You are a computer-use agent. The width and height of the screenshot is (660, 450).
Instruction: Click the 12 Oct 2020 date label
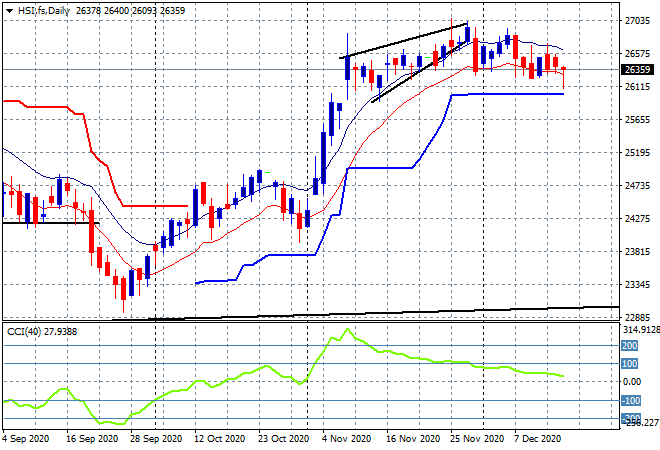219,439
